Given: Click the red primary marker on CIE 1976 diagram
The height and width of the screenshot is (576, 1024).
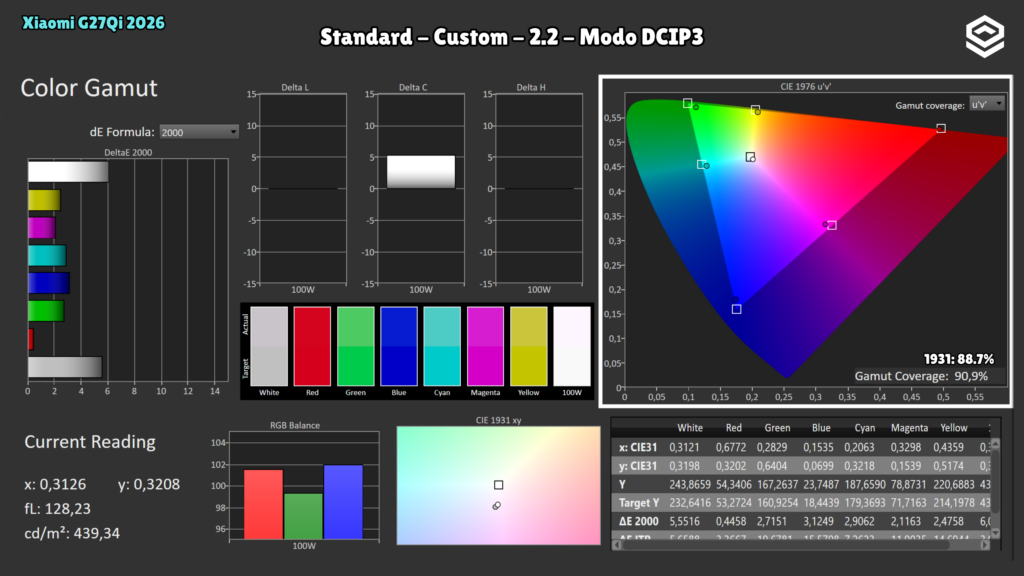Looking at the screenshot, I should pyautogui.click(x=941, y=129).
